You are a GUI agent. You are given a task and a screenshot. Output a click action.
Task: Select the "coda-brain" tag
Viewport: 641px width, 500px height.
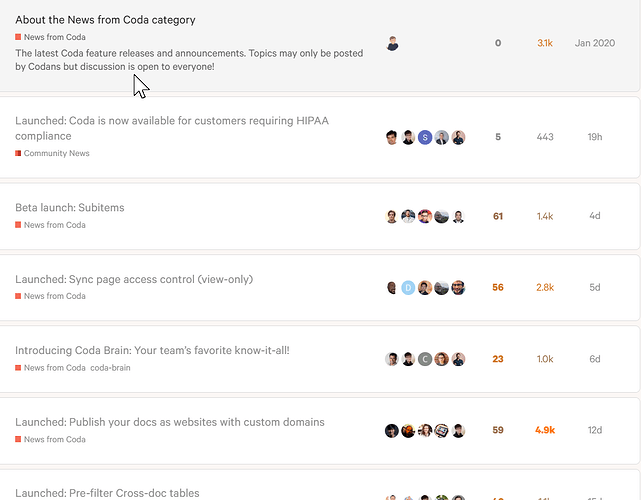click(110, 368)
